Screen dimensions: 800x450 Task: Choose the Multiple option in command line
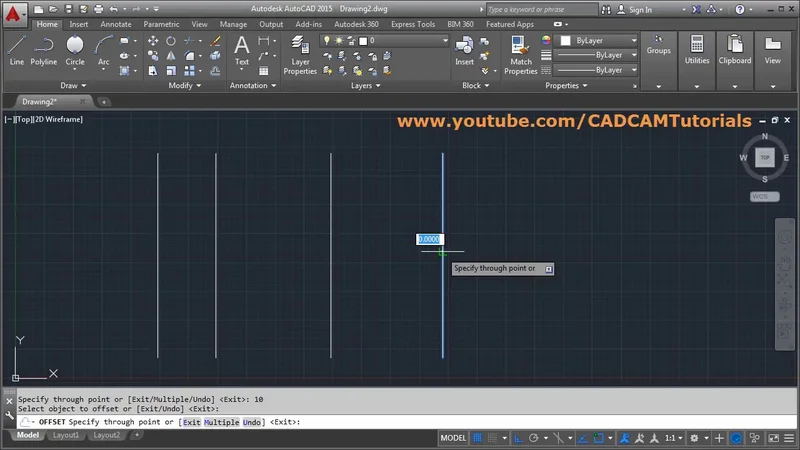[x=222, y=422]
